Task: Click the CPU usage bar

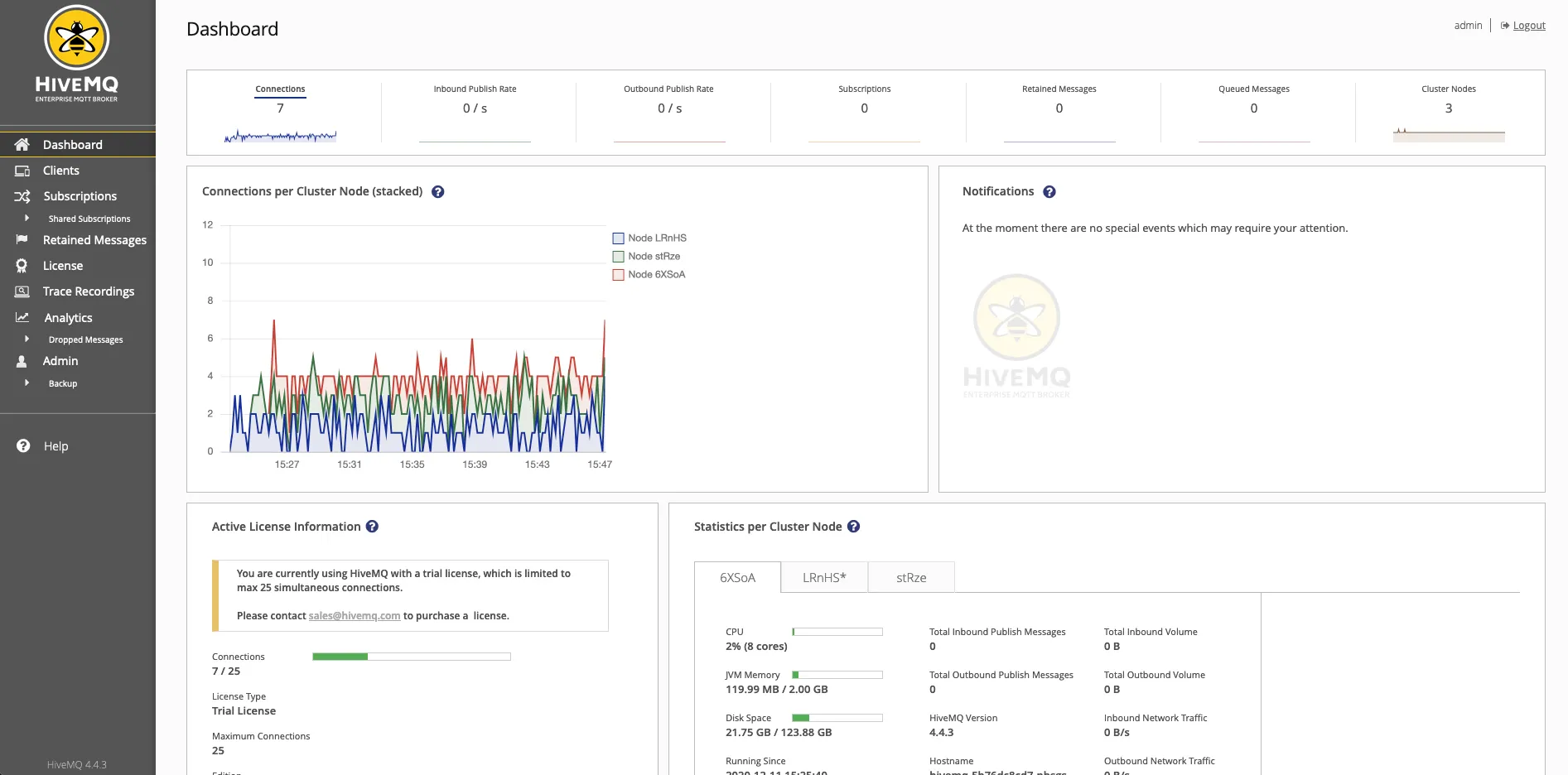Action: (x=837, y=632)
